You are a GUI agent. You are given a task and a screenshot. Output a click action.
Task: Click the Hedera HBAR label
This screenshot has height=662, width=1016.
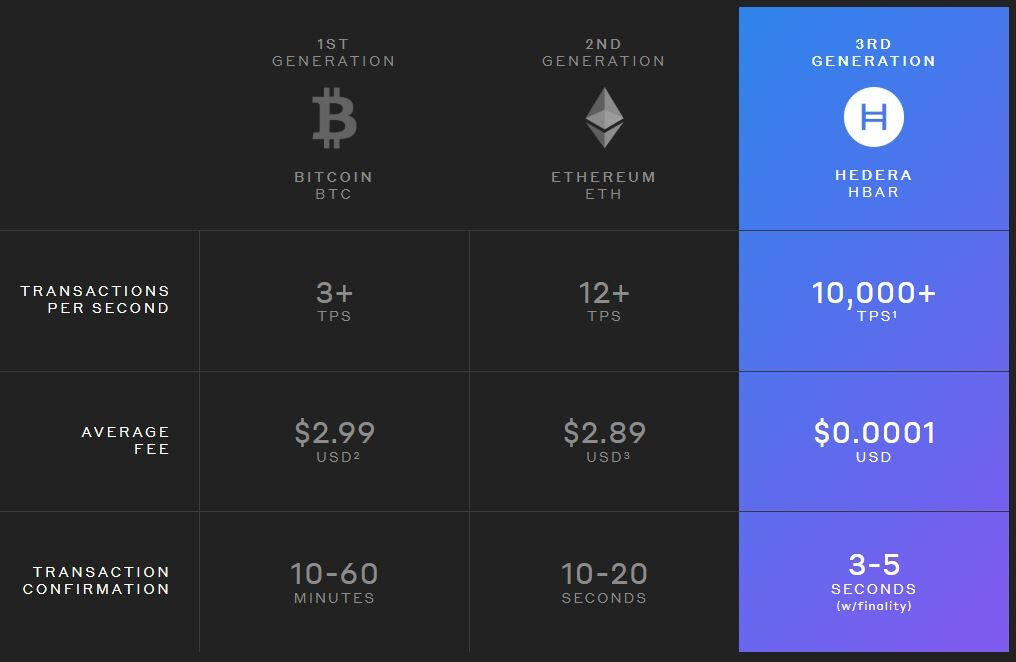(x=873, y=183)
